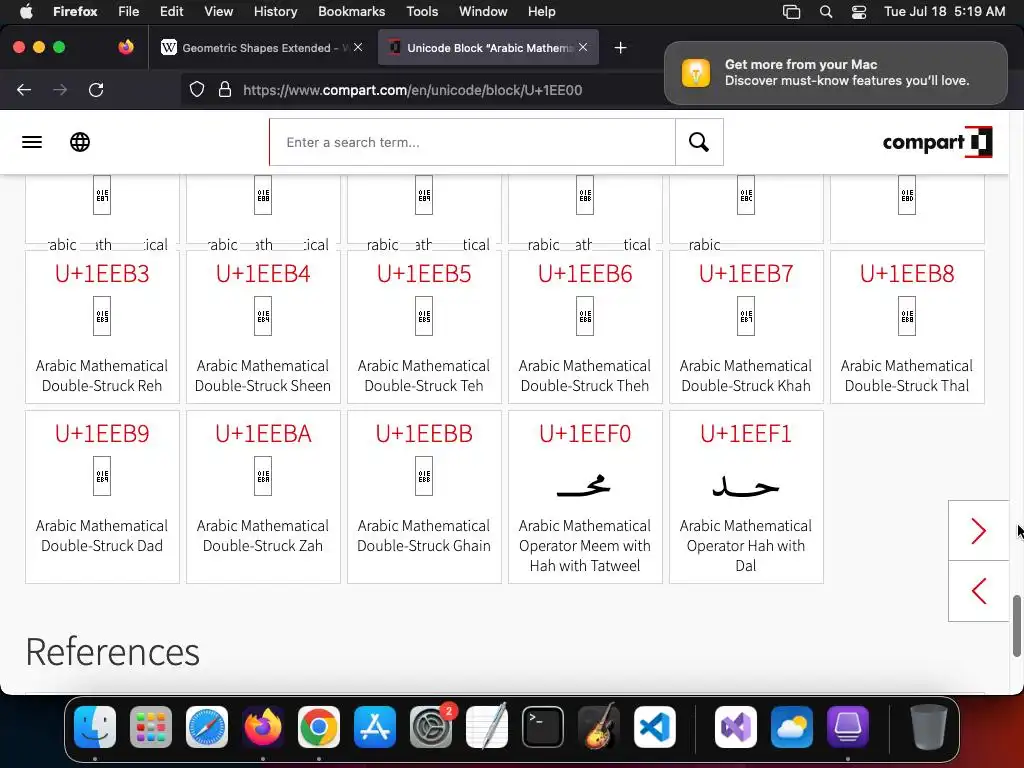Click the search term input field

pyautogui.click(x=473, y=142)
